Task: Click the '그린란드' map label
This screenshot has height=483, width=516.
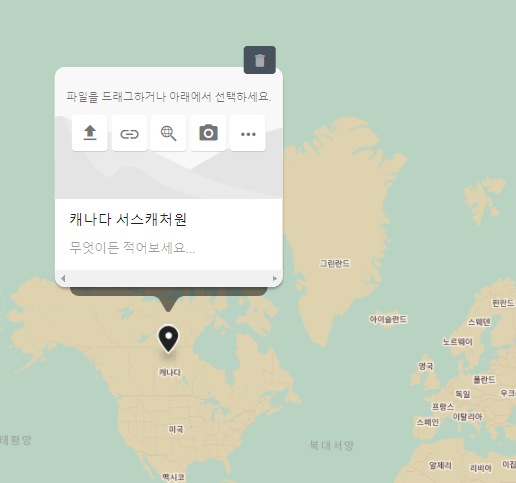Action: [x=335, y=264]
